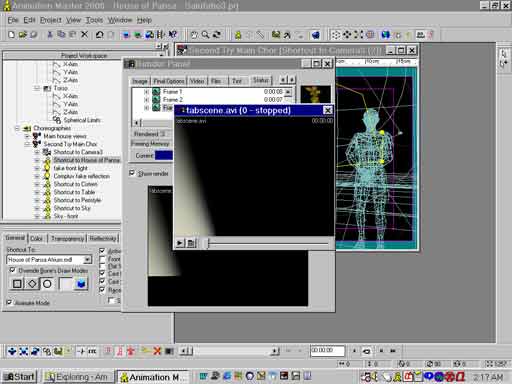This screenshot has width=512, height=384.
Task: Open the Window menu
Action: 120,20
